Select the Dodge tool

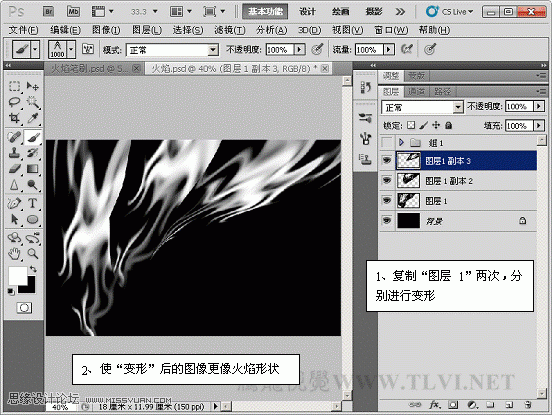(33, 184)
